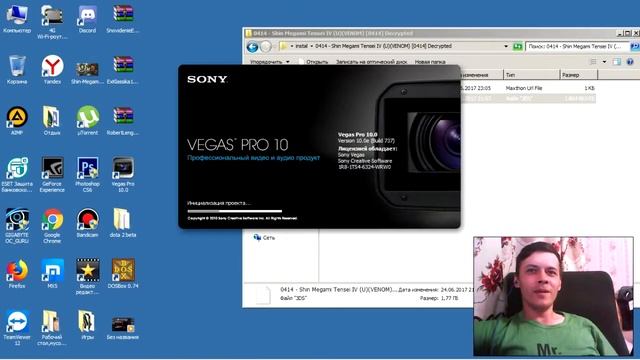Launch the Yandex browser shortcut
Viewport: 640px width, 360px height.
[x=52, y=70]
